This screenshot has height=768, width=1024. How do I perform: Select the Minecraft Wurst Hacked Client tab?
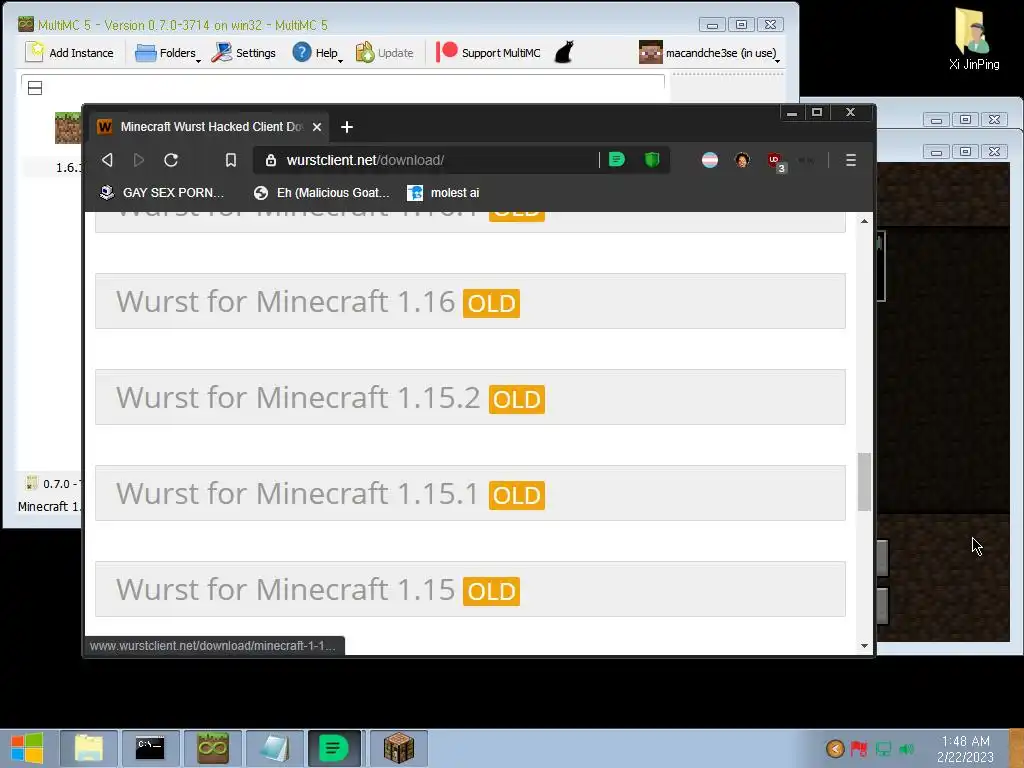(210, 127)
